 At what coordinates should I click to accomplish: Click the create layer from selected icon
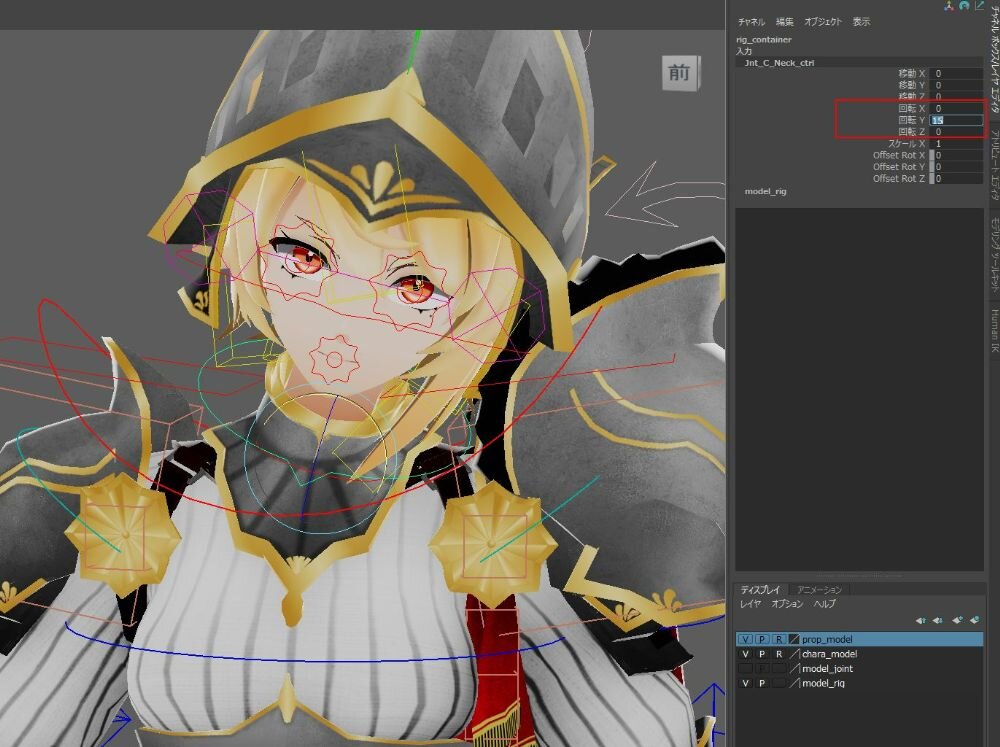click(974, 620)
